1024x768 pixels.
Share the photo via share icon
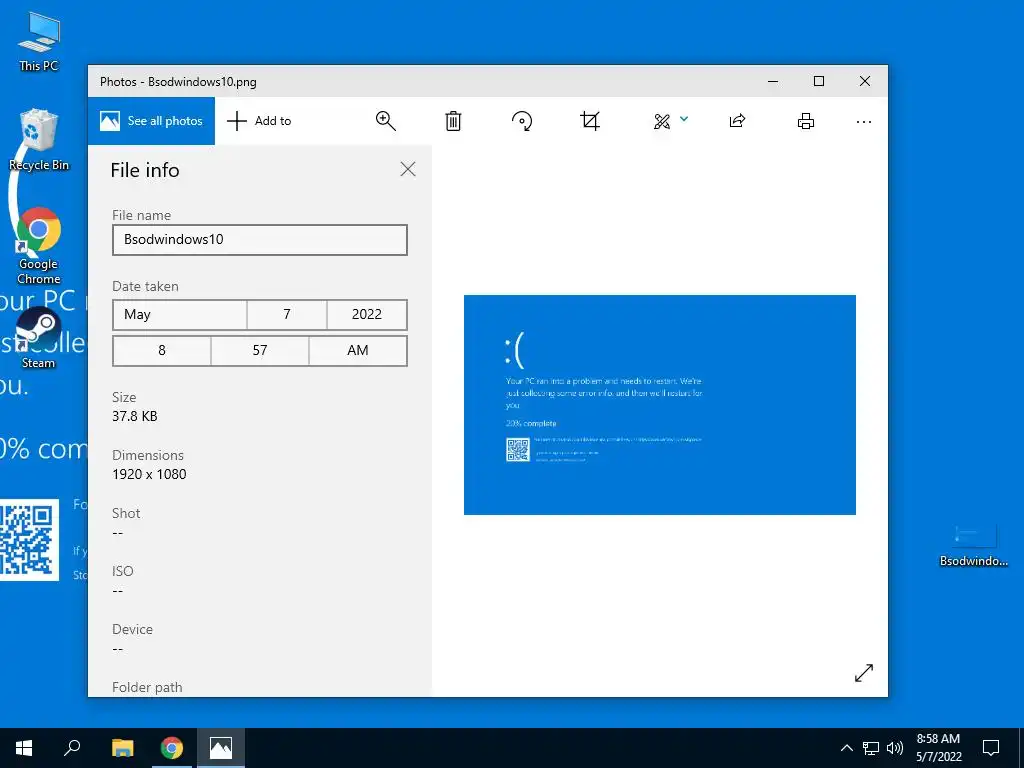pyautogui.click(x=737, y=121)
